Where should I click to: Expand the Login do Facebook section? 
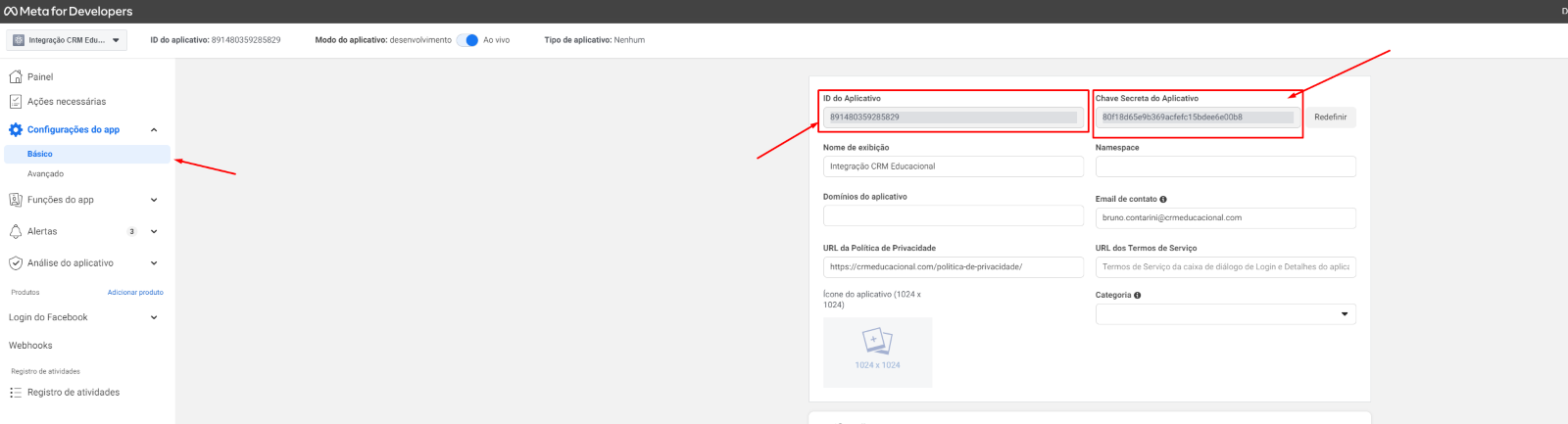pos(154,317)
